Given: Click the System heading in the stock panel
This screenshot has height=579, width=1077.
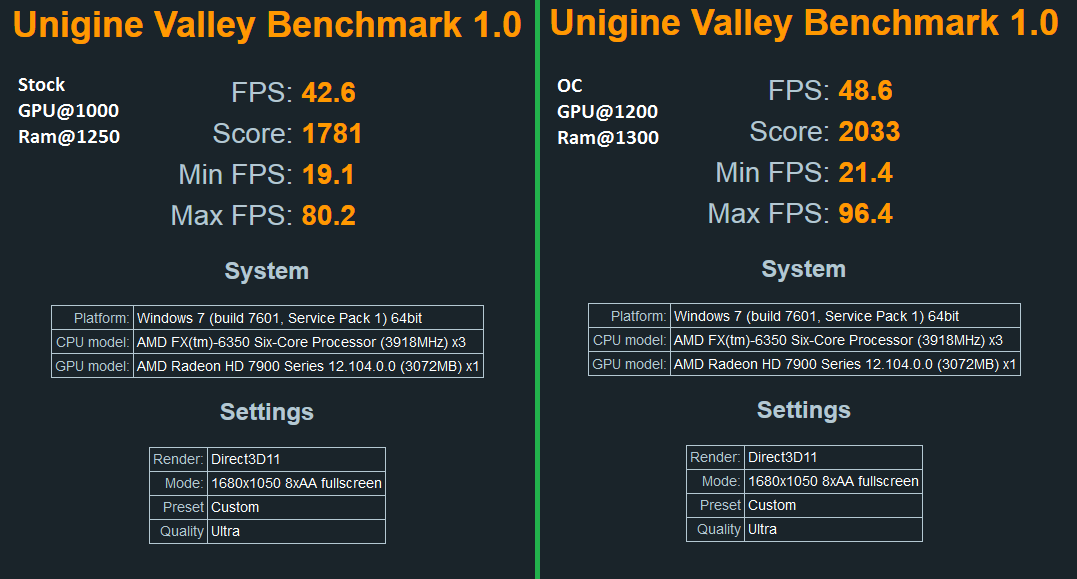Looking at the screenshot, I should pos(267,271).
